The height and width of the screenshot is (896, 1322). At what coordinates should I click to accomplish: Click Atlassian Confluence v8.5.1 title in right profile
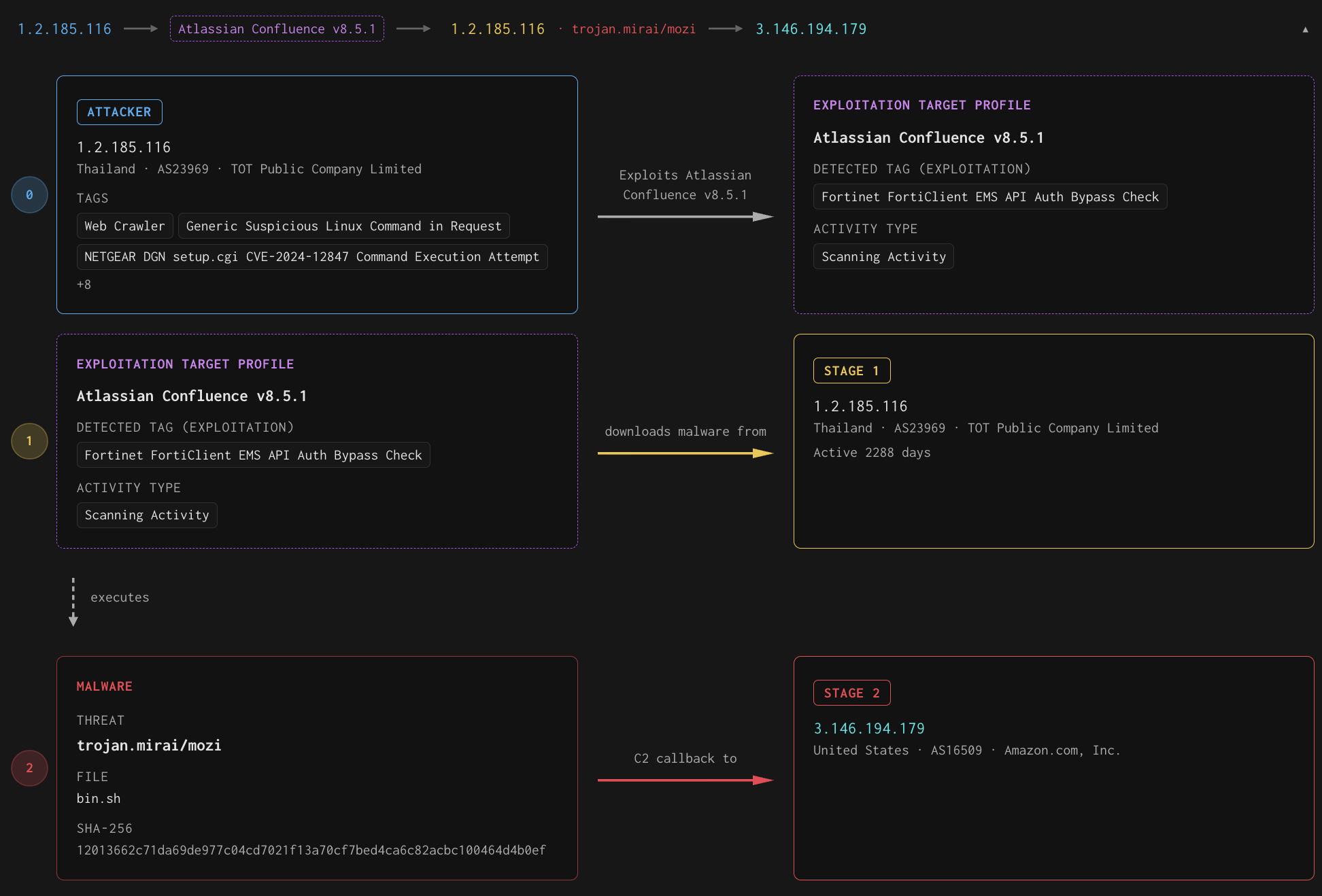tap(929, 138)
